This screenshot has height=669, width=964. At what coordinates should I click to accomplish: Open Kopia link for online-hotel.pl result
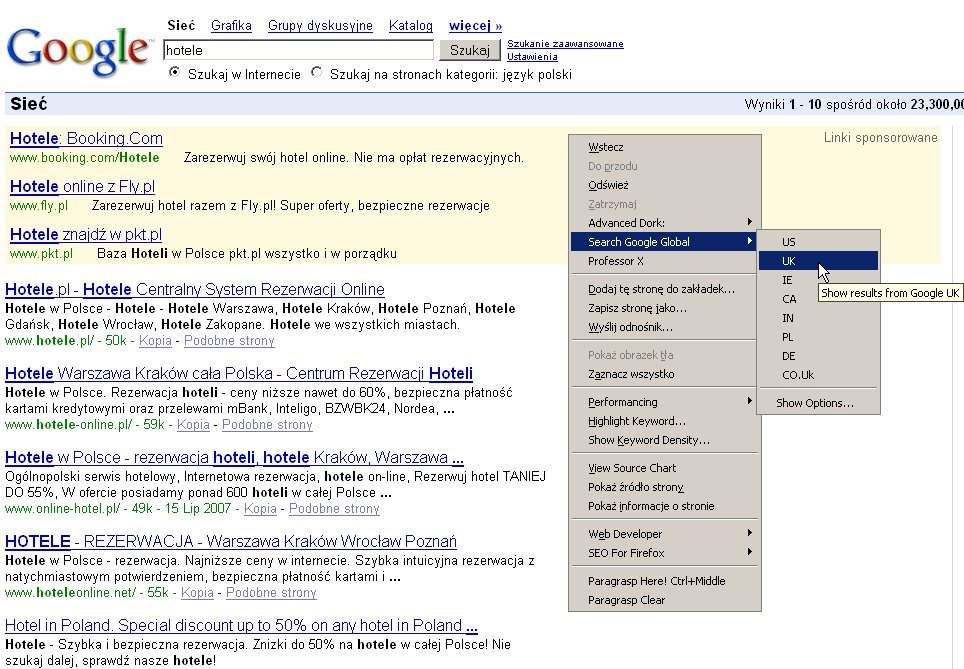pyautogui.click(x=260, y=509)
